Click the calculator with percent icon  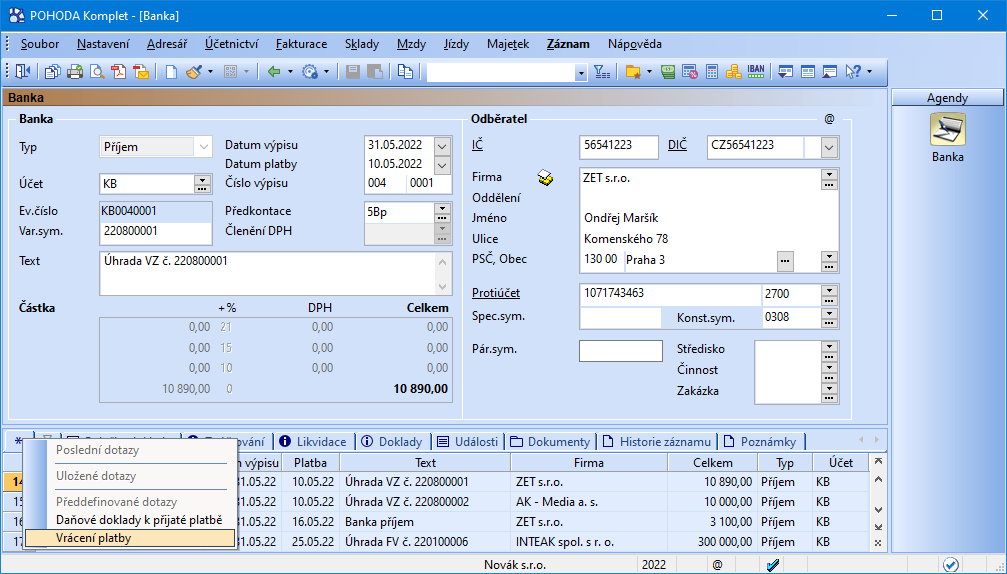(690, 72)
